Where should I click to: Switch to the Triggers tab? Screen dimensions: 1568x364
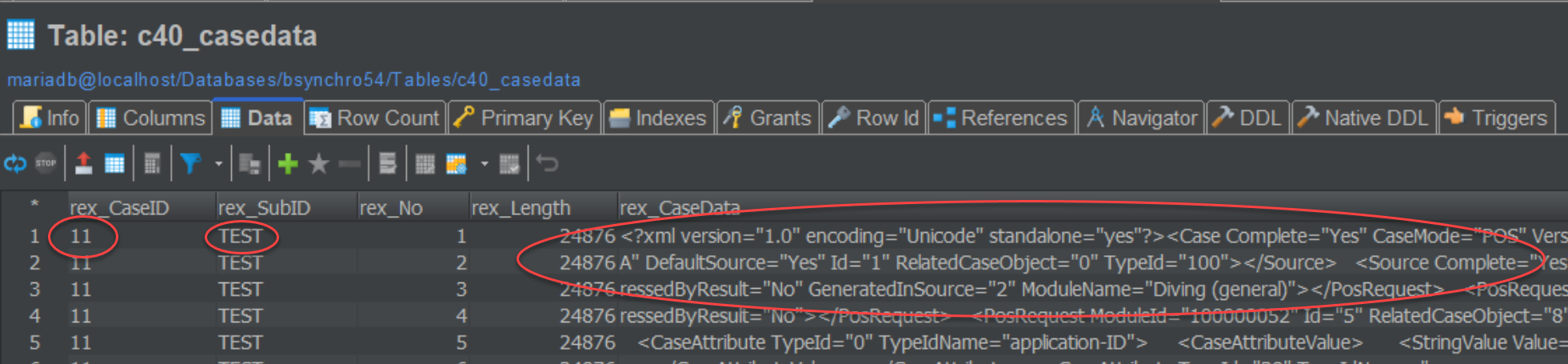1496,118
